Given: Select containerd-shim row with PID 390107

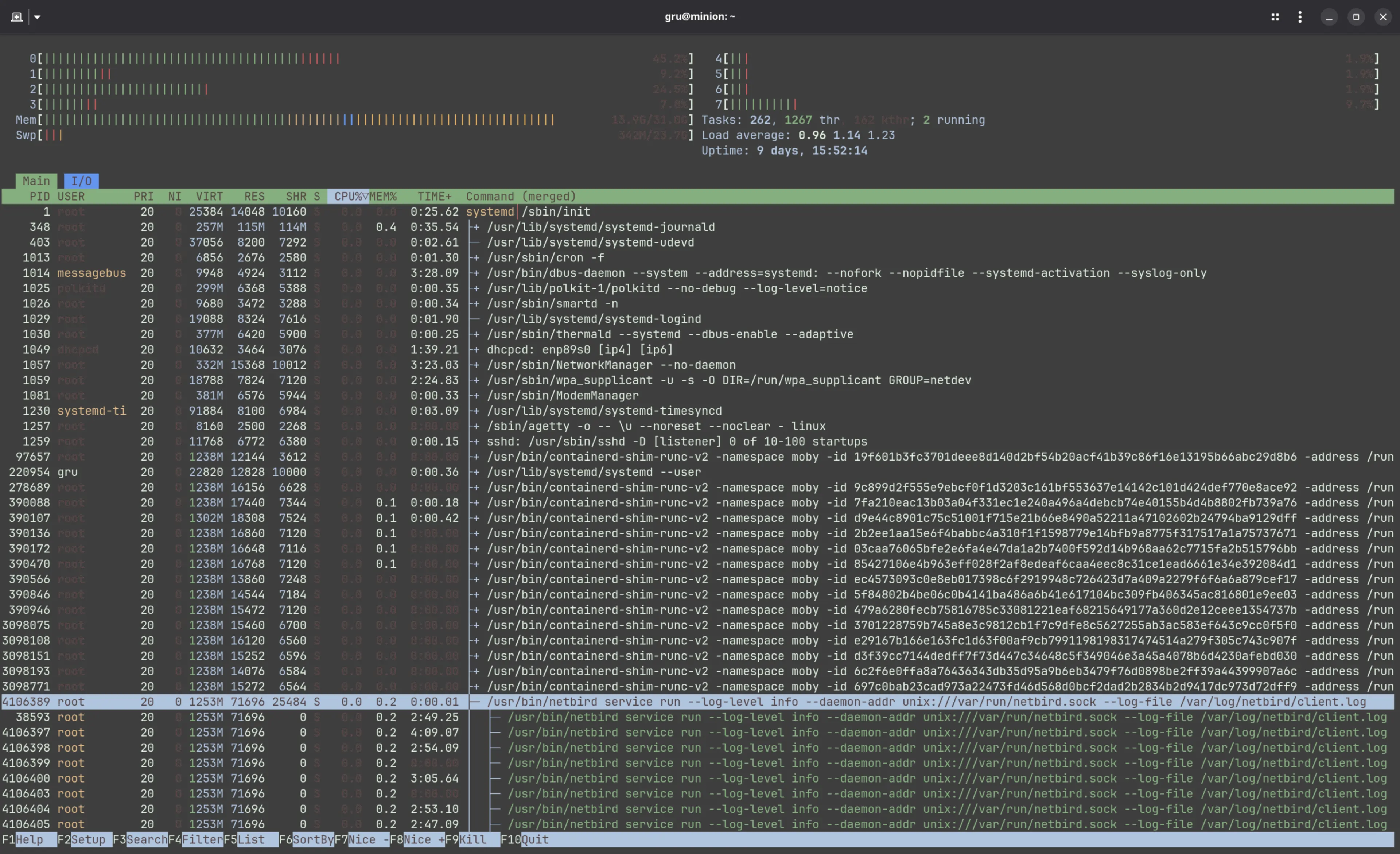Looking at the screenshot, I should 698,518.
